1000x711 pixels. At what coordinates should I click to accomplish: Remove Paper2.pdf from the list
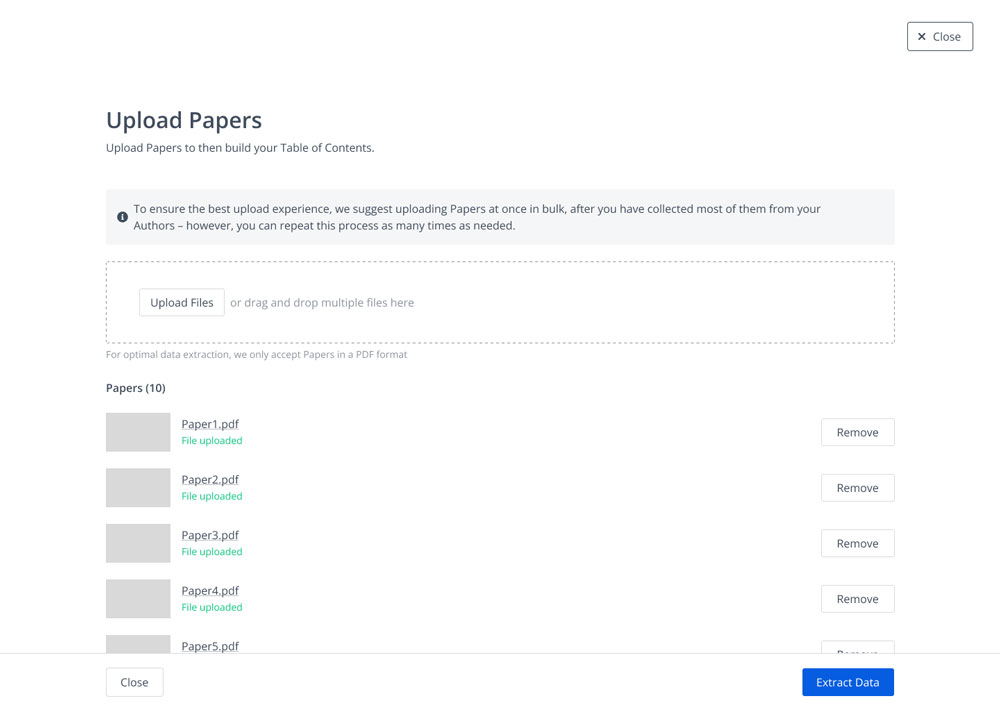(857, 488)
